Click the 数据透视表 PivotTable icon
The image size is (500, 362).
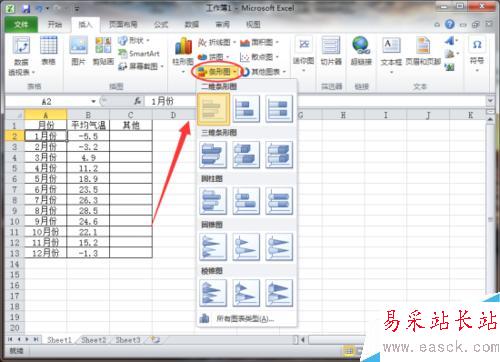21,56
